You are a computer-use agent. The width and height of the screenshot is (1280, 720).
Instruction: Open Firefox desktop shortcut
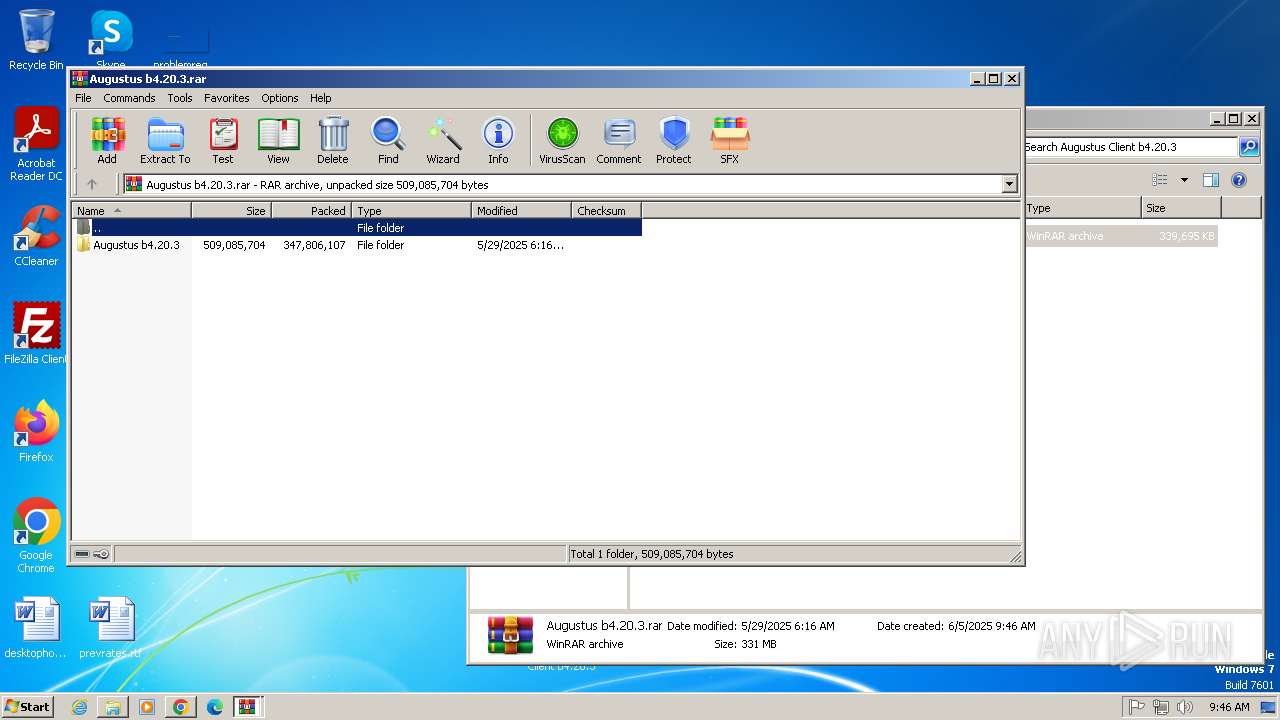(36, 432)
